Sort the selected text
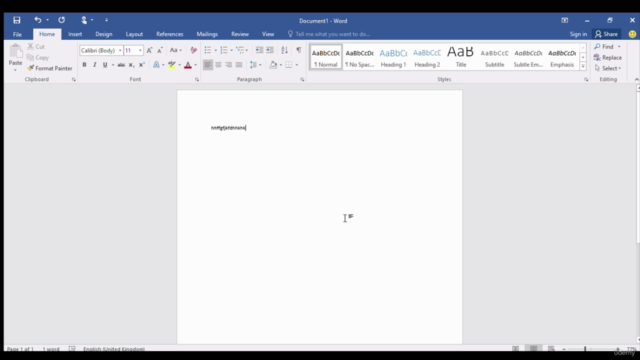The height and width of the screenshot is (360, 640). [x=284, y=50]
